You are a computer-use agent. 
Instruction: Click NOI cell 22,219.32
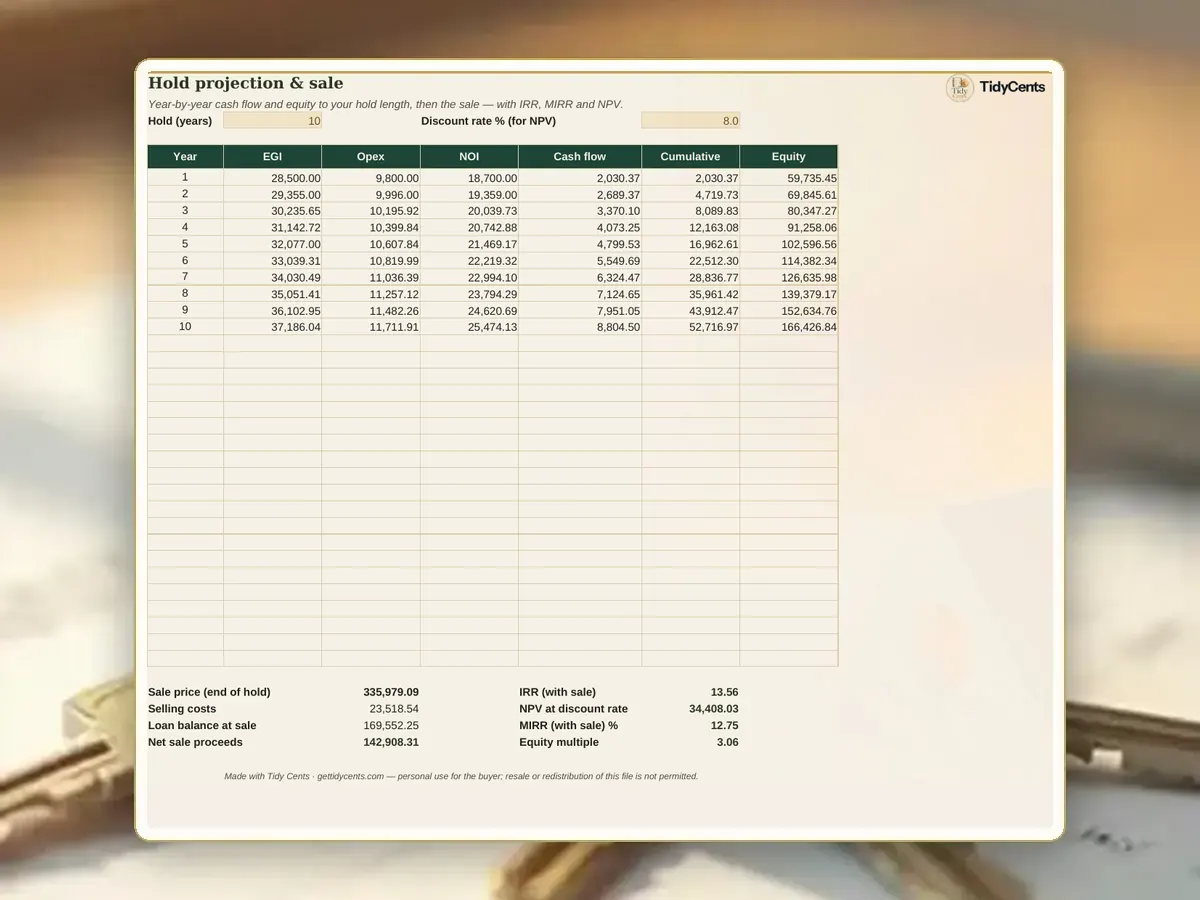[x=469, y=261]
